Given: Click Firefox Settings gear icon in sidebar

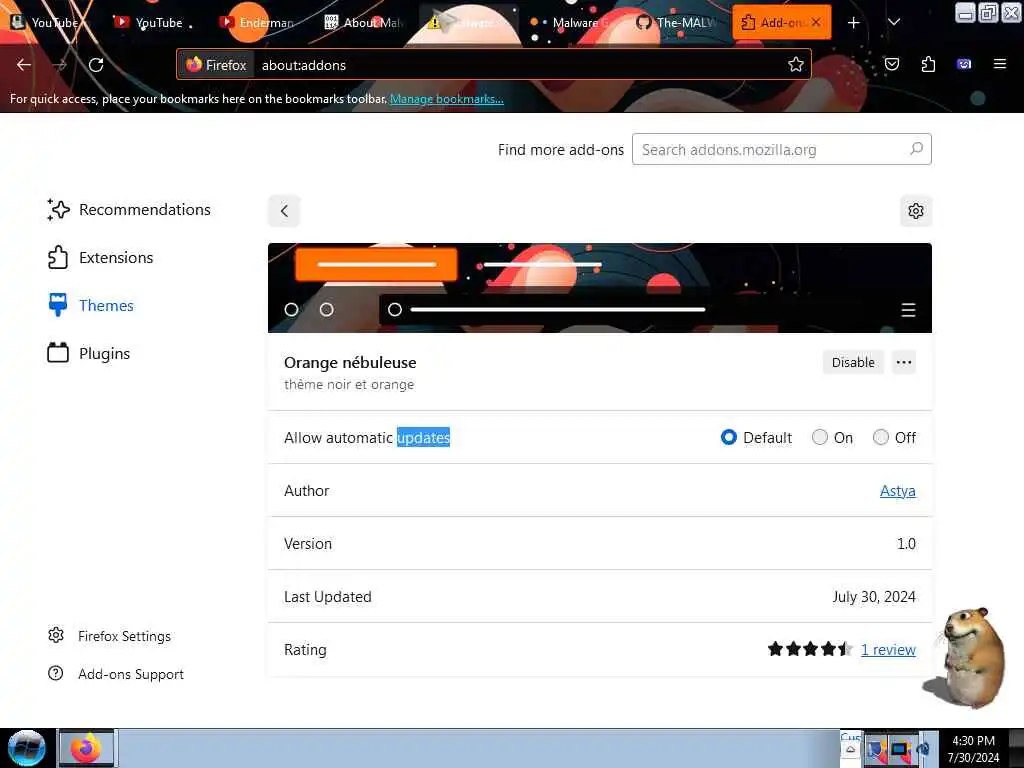Looking at the screenshot, I should tap(56, 635).
